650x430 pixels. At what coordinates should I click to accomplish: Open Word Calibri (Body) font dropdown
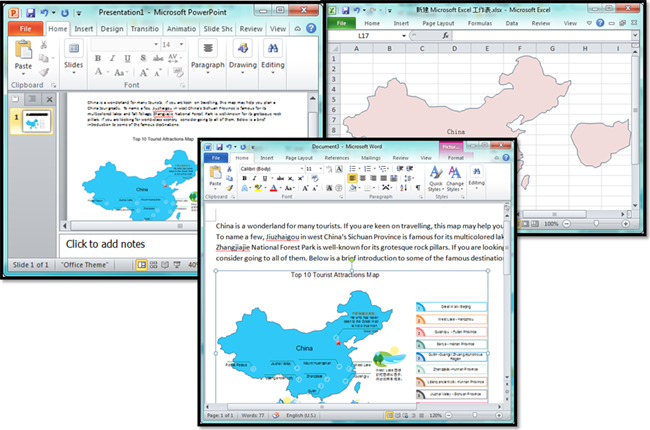pos(301,169)
